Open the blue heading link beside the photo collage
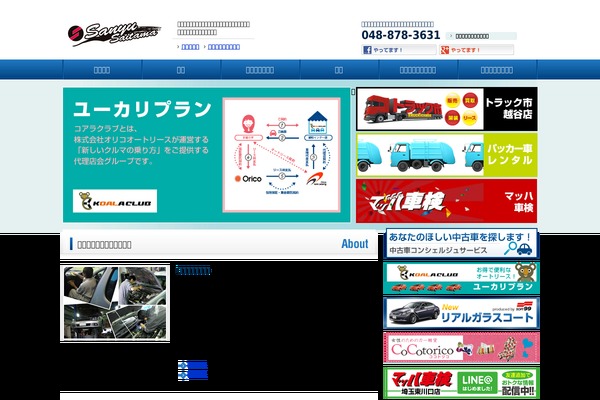Screen dimensions: 600x400 [x=193, y=271]
